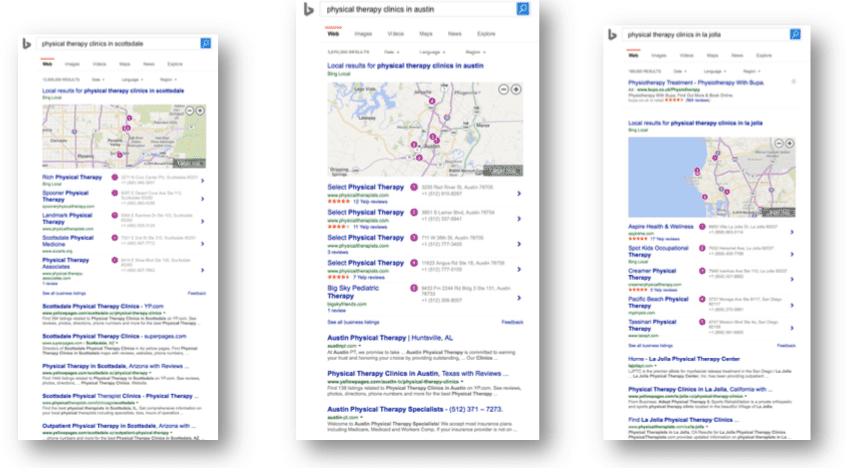
Task: Switch to the Images tab in the Austin panel
Action: (x=363, y=34)
